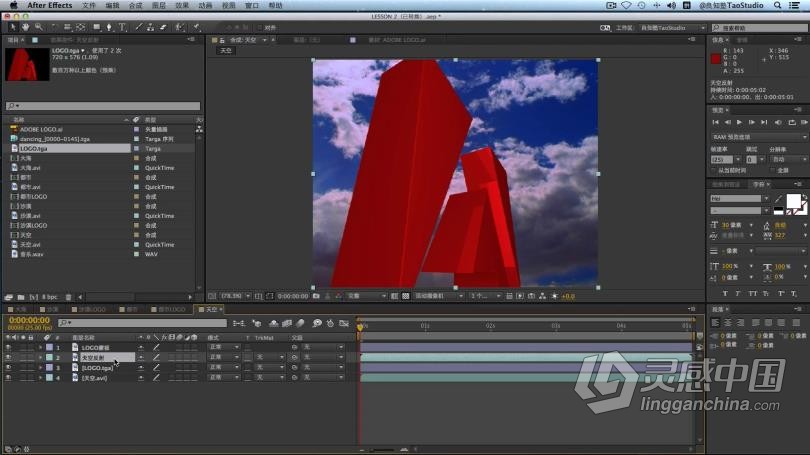Click search field in project panel

103,106
